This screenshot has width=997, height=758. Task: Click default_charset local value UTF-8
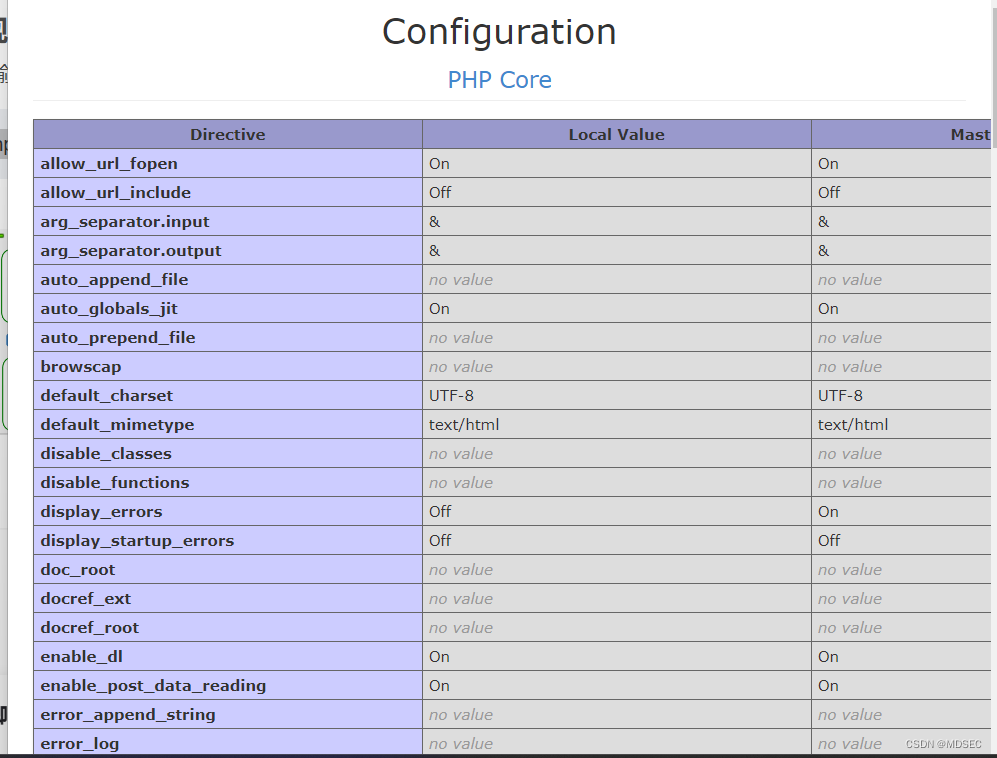point(451,396)
